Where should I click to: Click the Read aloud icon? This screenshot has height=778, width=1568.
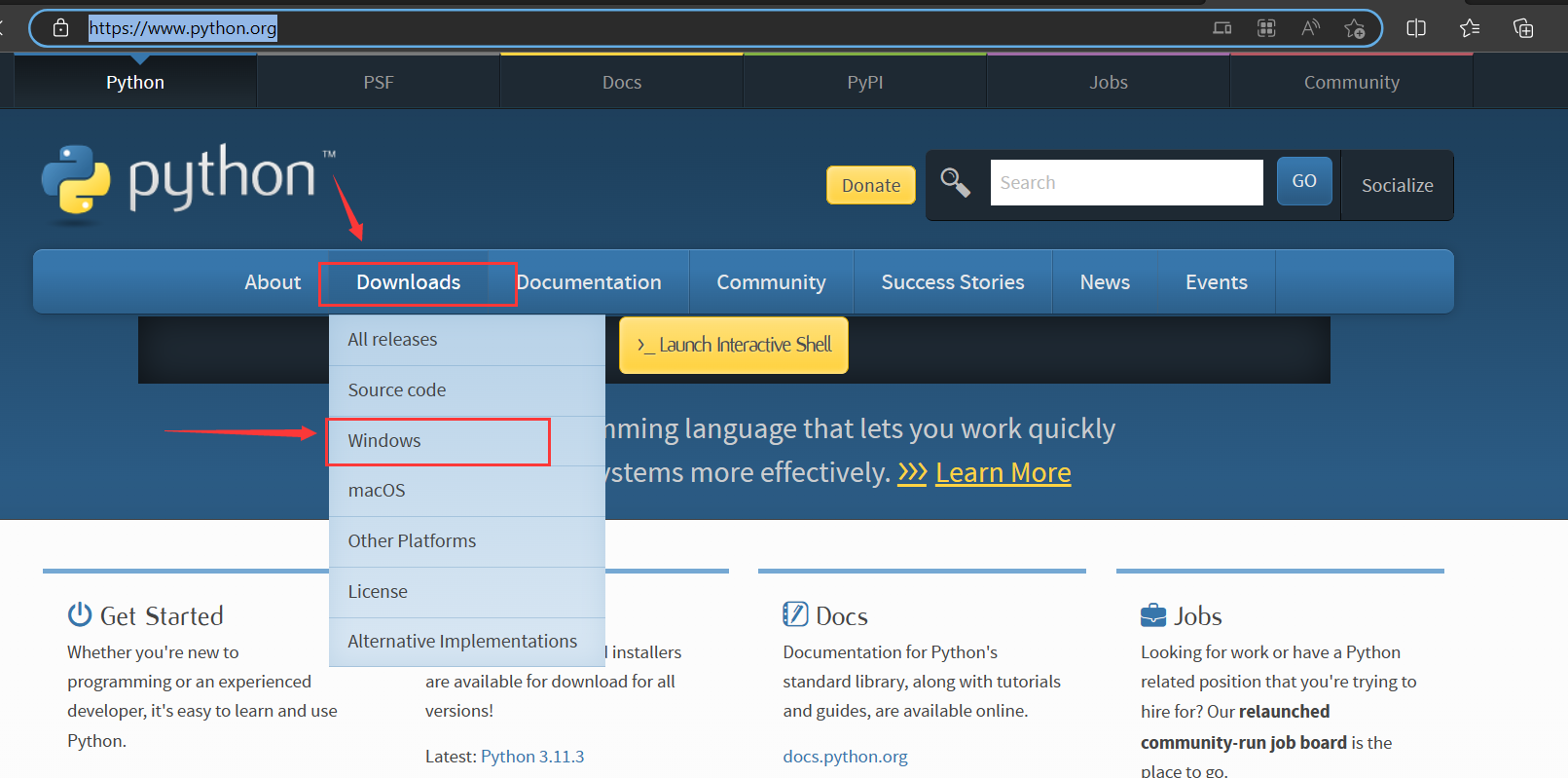(x=1310, y=28)
